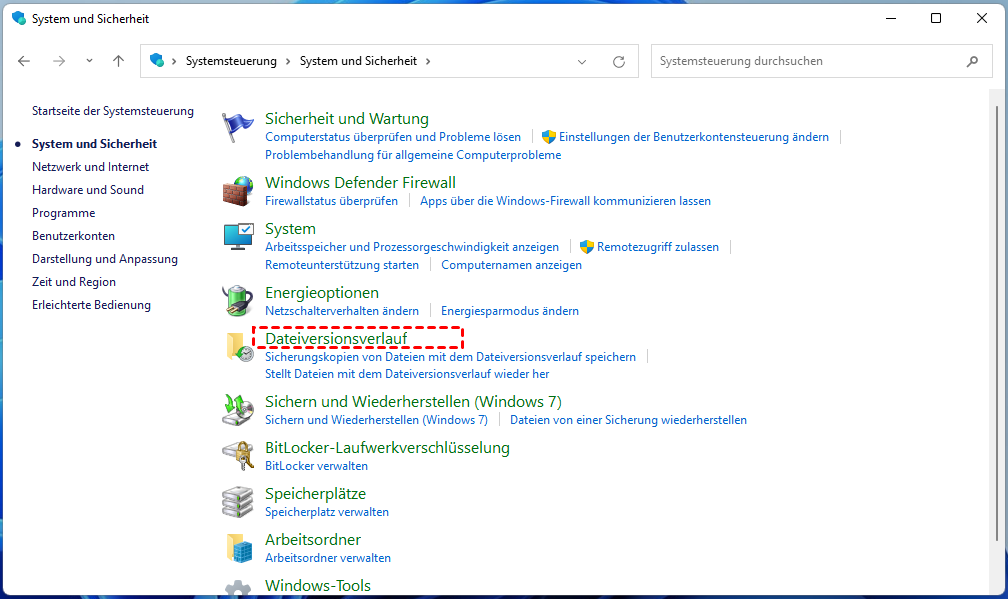The width and height of the screenshot is (1008, 599).
Task: Click Stellt Dateien mit dem Dateiversionsverlauf wieder her
Action: coord(407,373)
